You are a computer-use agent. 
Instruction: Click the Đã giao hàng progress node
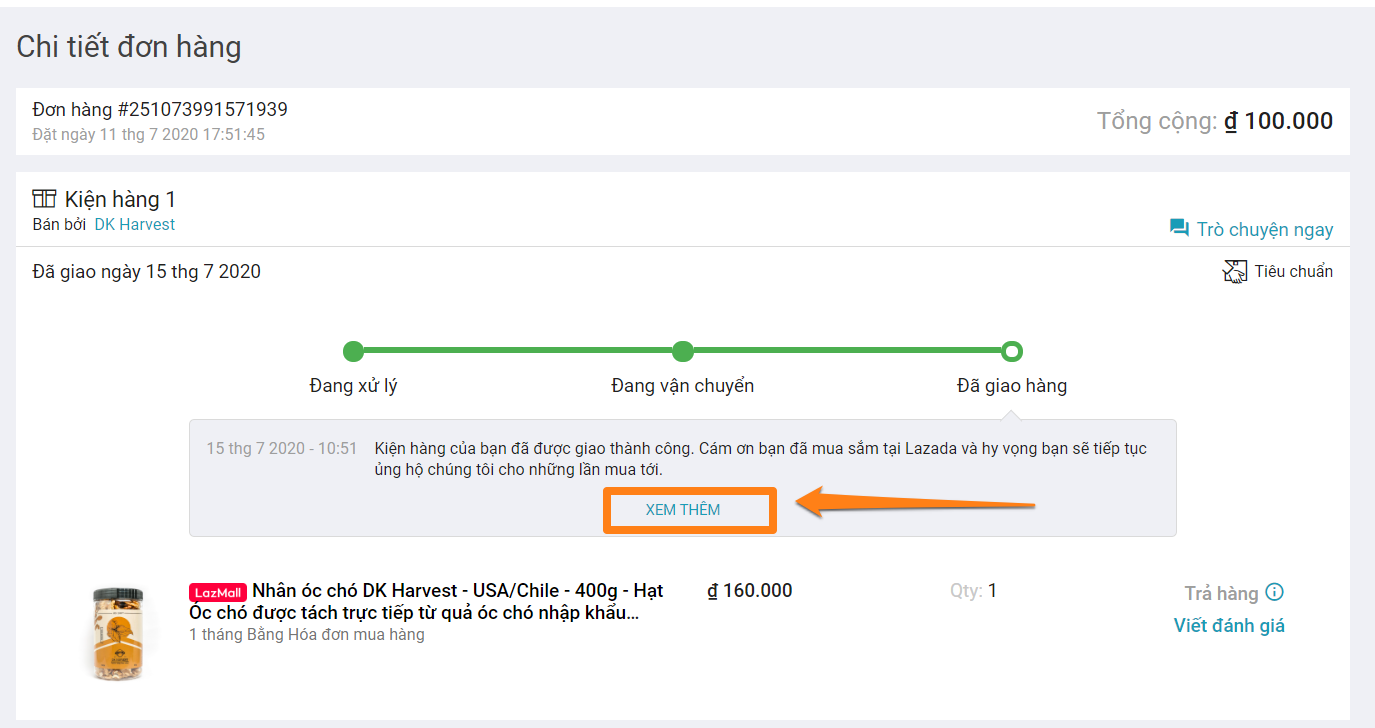1012,351
